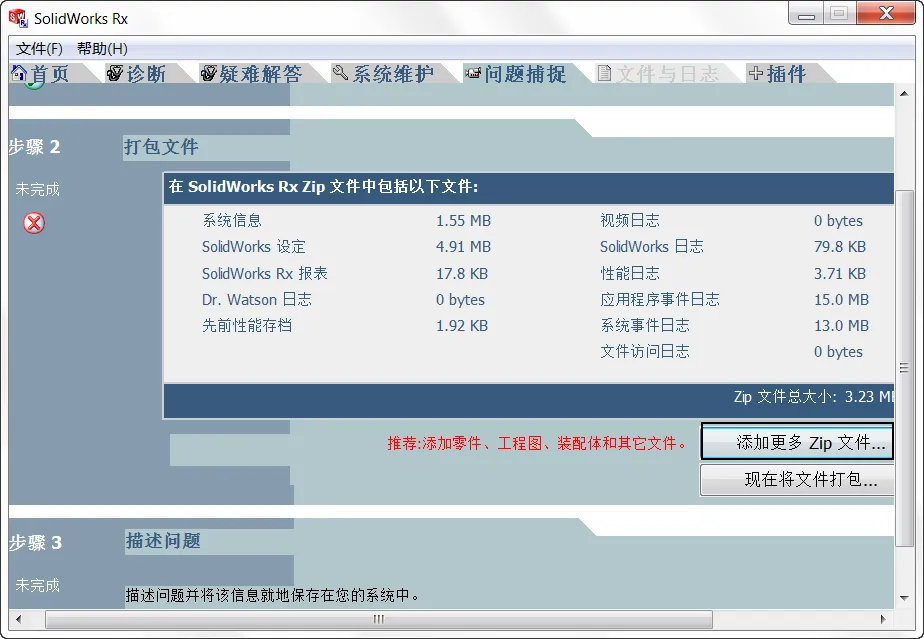This screenshot has height=639, width=924.
Task: Click the 步骤 3 label
Action: (35, 542)
